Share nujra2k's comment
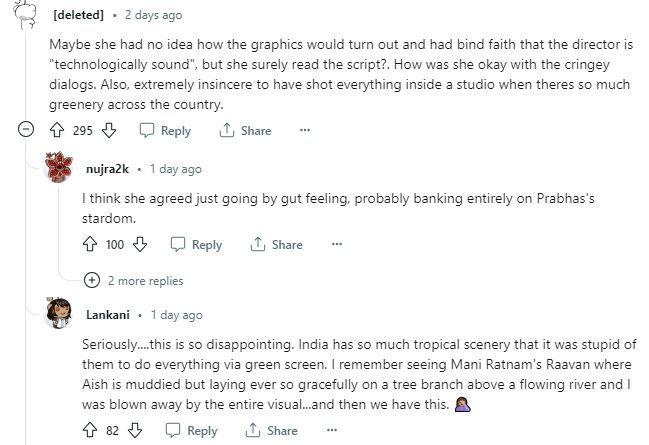 pyautogui.click(x=277, y=244)
